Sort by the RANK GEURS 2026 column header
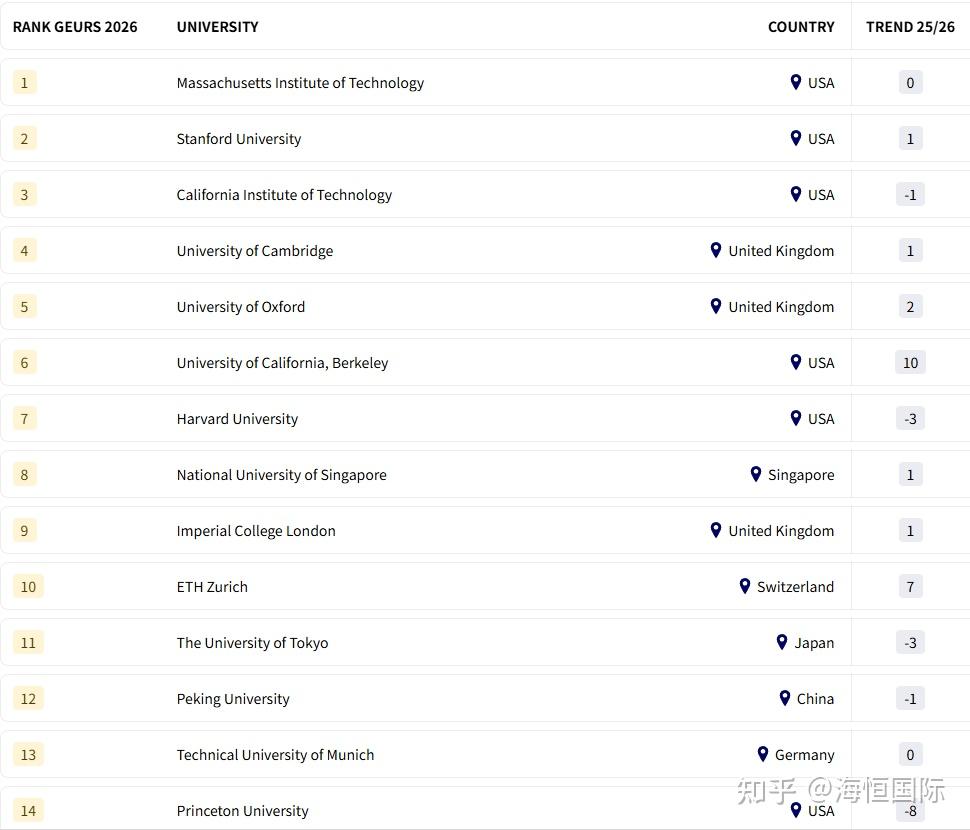This screenshot has height=830, width=970. coord(75,27)
